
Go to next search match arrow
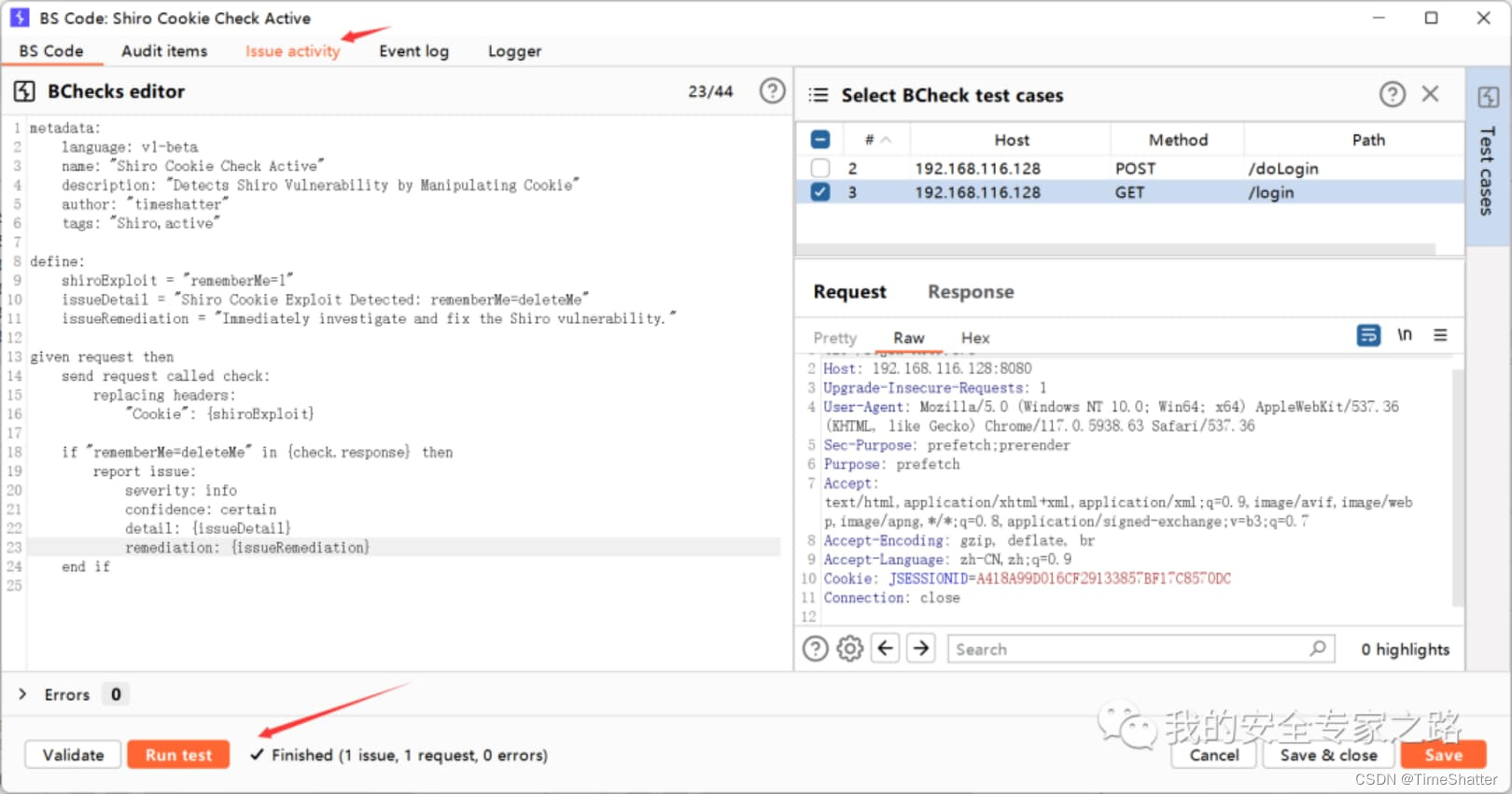click(920, 648)
